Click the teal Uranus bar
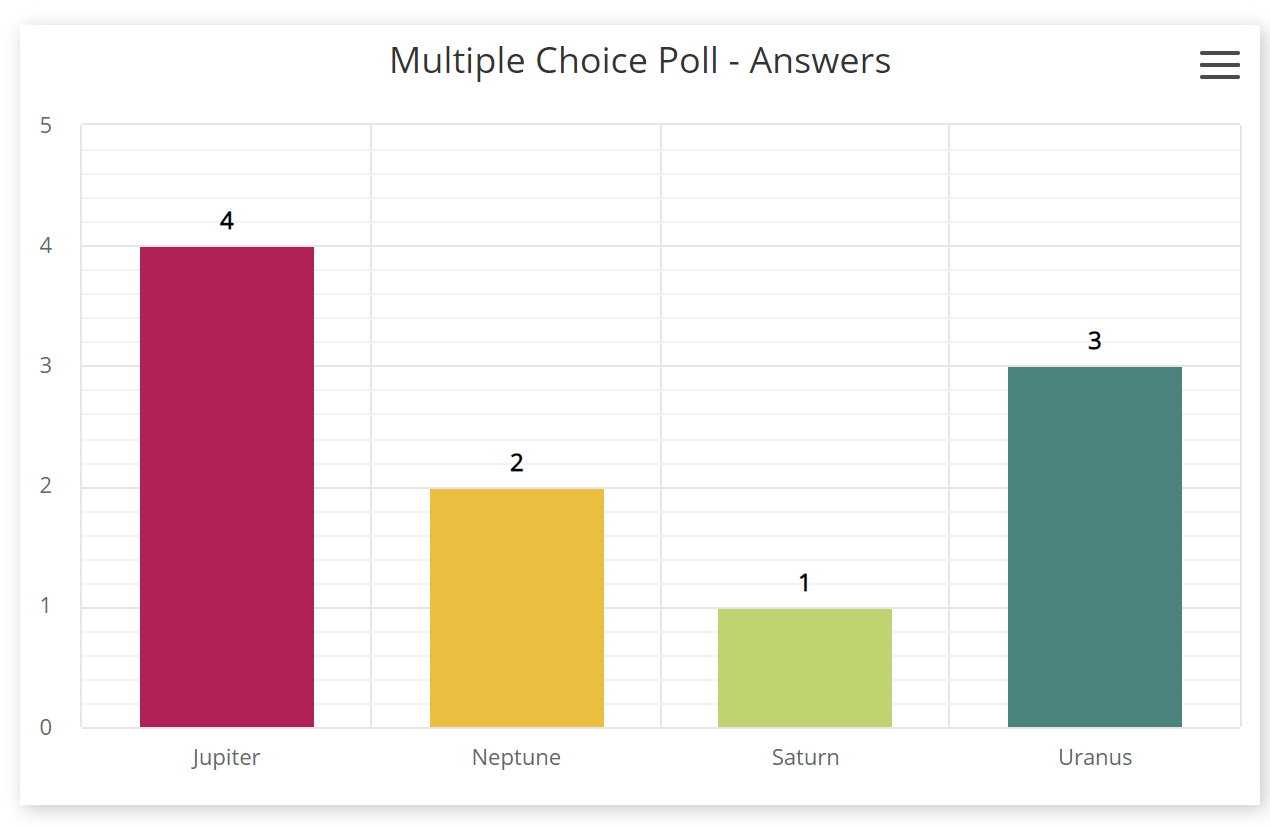This screenshot has width=1270, height=827. coord(1095,546)
